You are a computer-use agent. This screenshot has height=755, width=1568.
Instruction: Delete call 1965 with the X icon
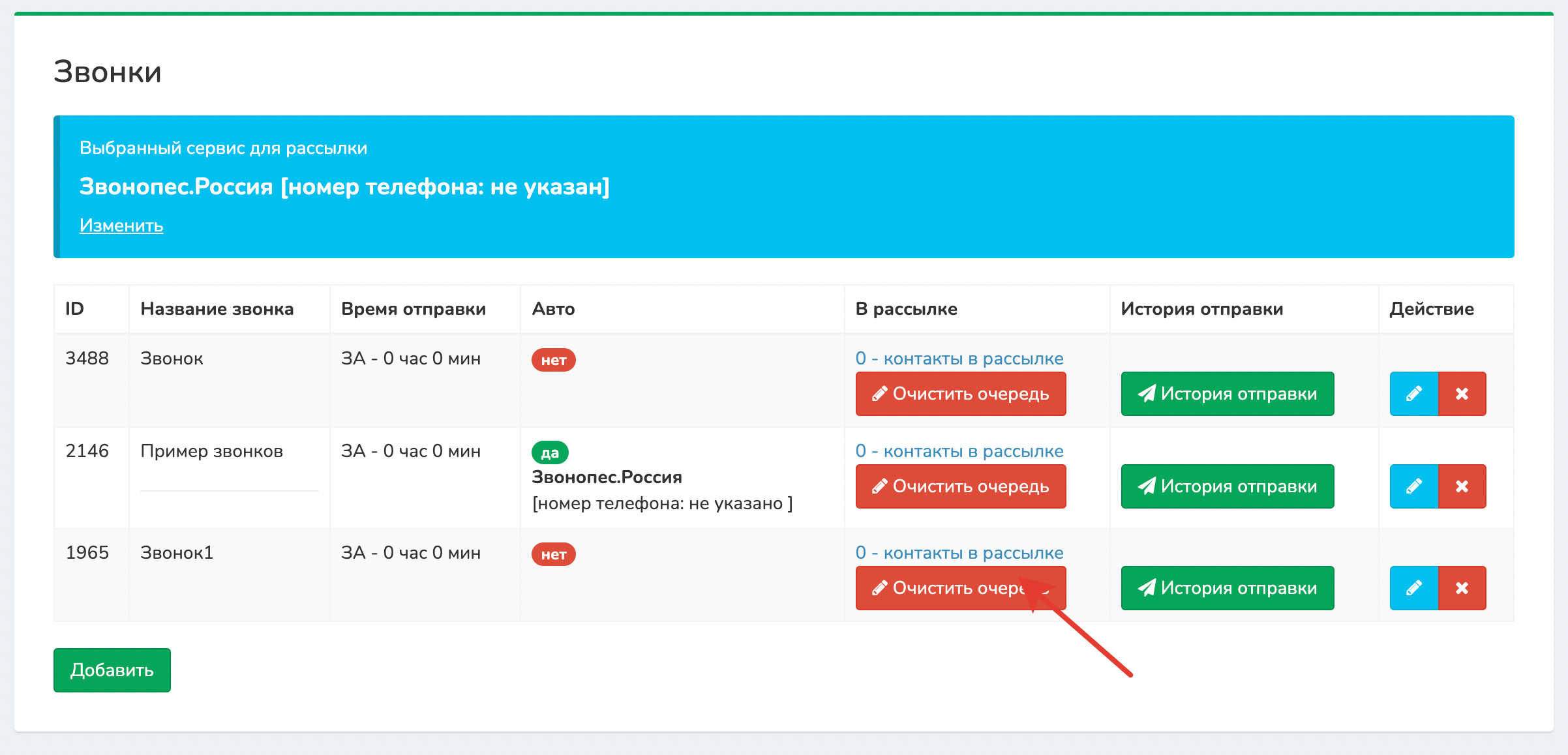coord(1462,588)
